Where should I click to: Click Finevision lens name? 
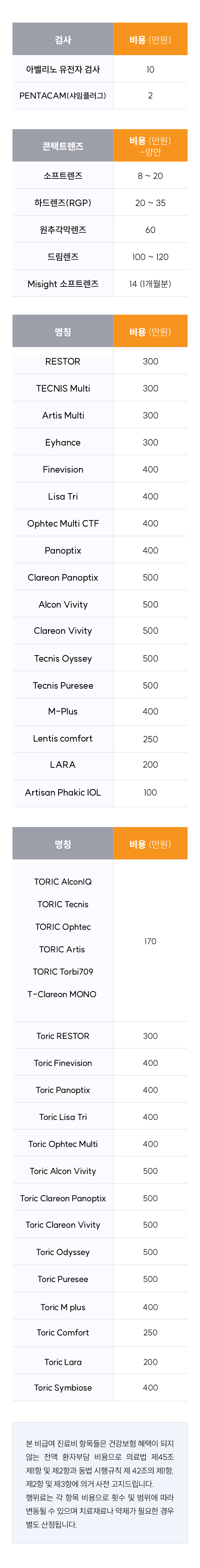click(62, 469)
